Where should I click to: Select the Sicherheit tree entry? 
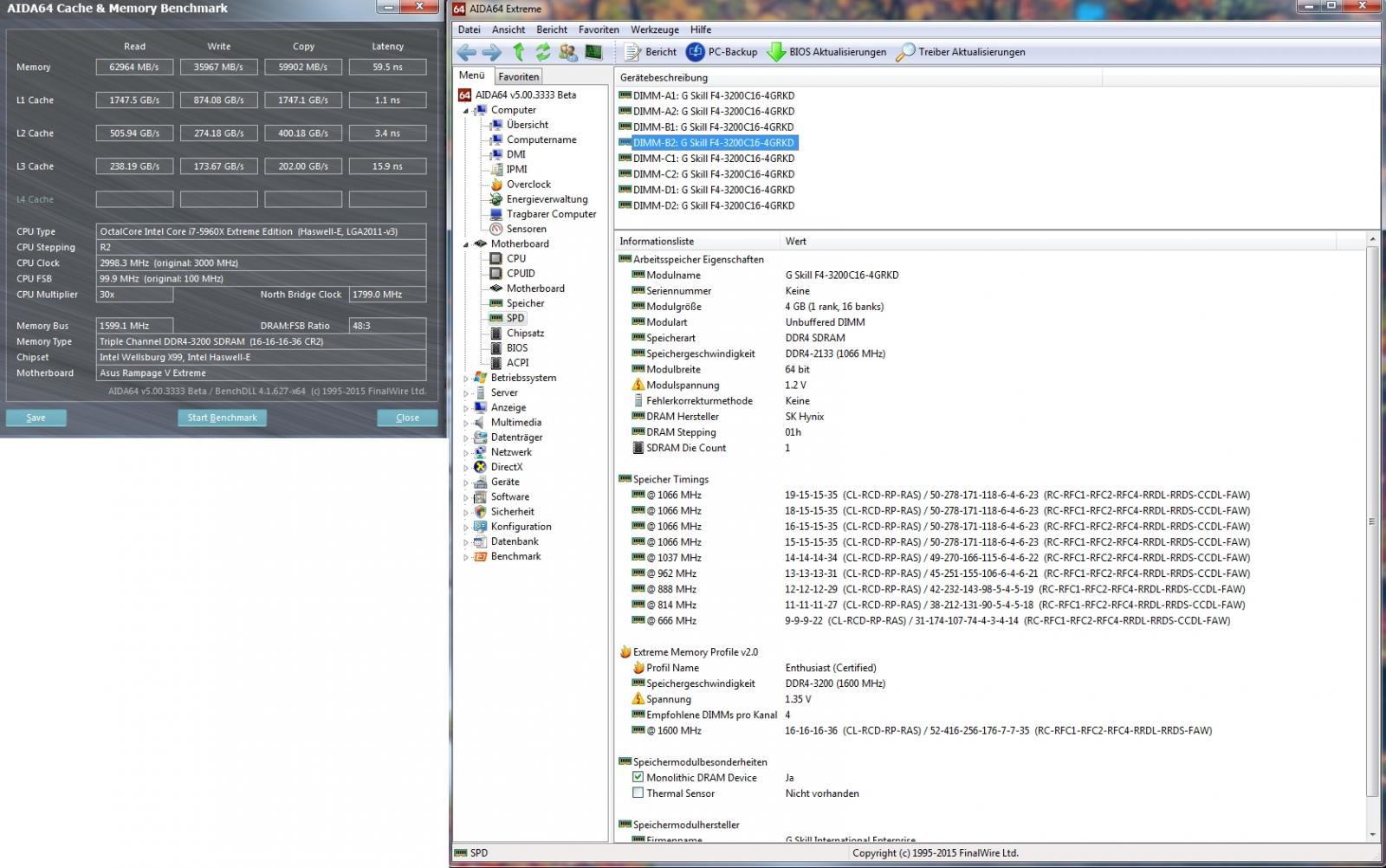click(504, 512)
